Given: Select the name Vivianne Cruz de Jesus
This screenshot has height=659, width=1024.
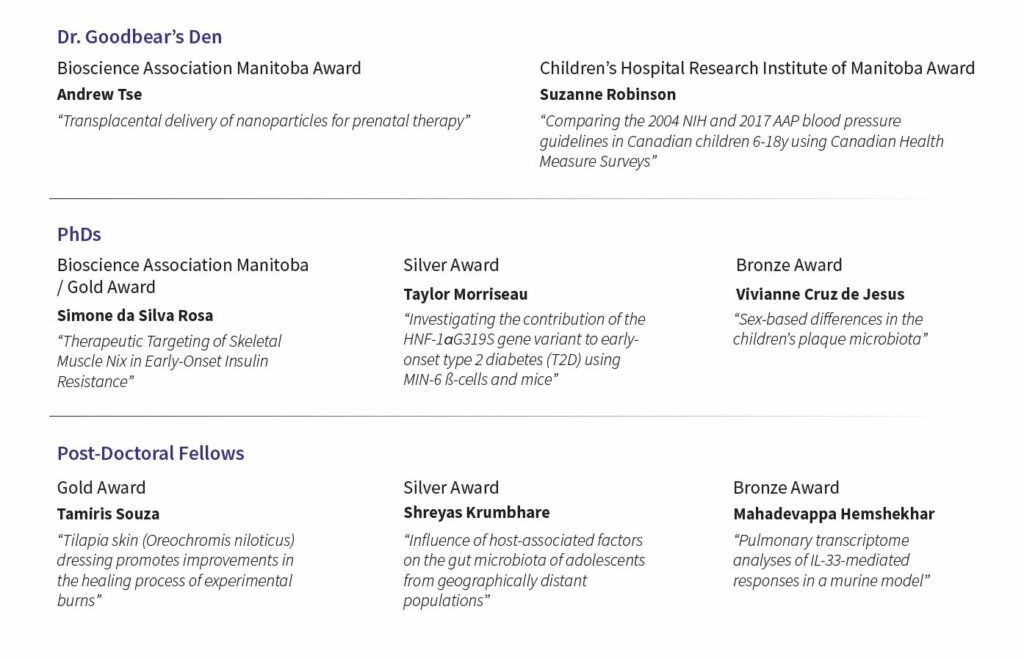Looking at the screenshot, I should 819,294.
